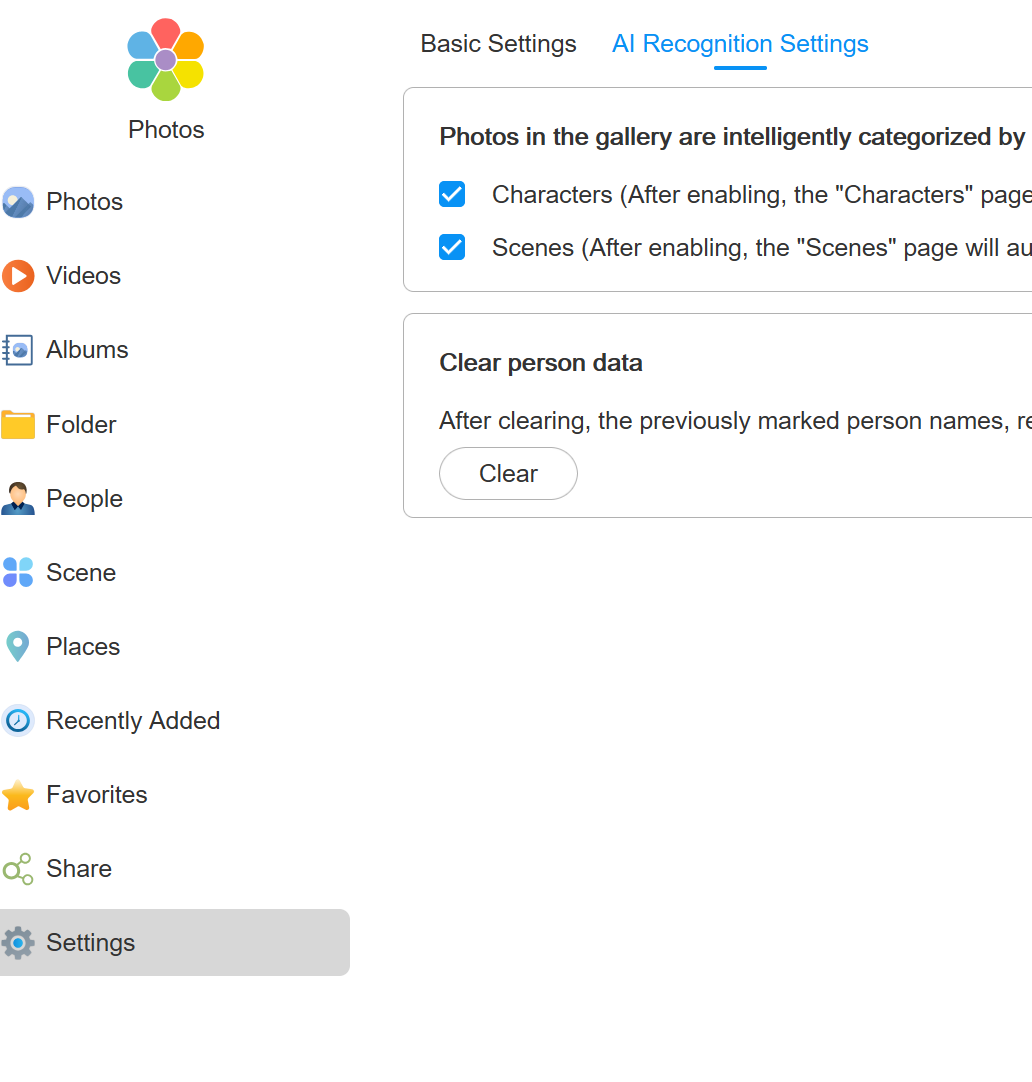Open Places using the map pin icon

pos(18,646)
